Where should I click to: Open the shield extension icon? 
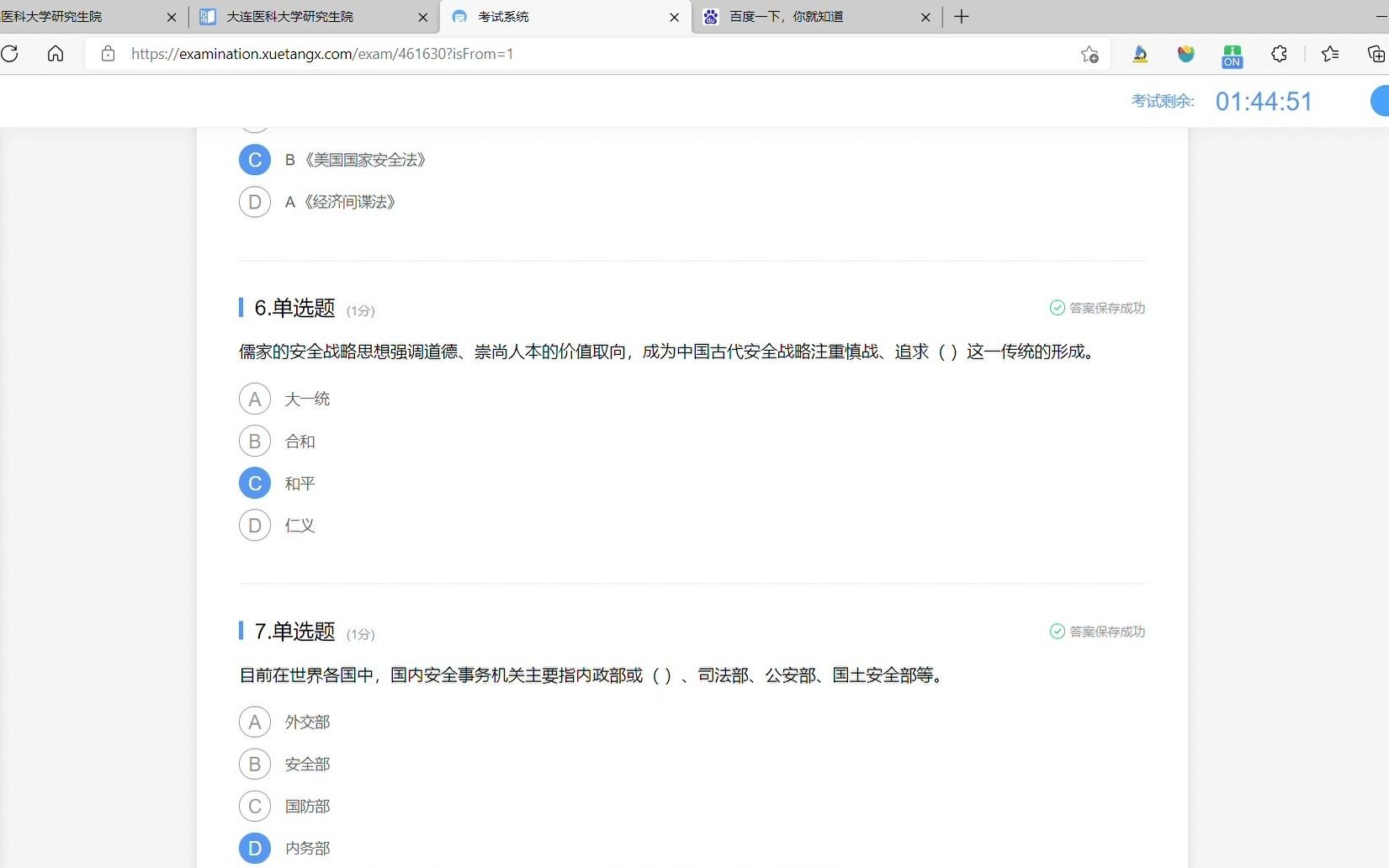click(x=1186, y=54)
